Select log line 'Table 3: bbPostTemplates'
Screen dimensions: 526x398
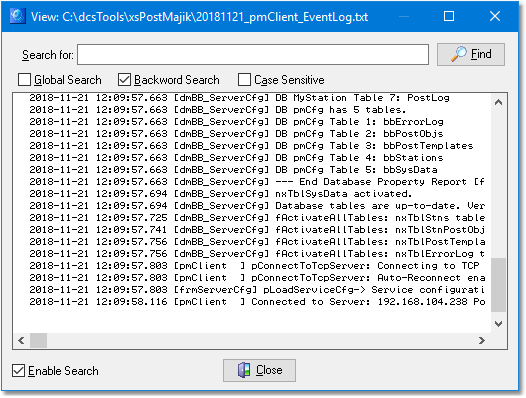coord(251,146)
